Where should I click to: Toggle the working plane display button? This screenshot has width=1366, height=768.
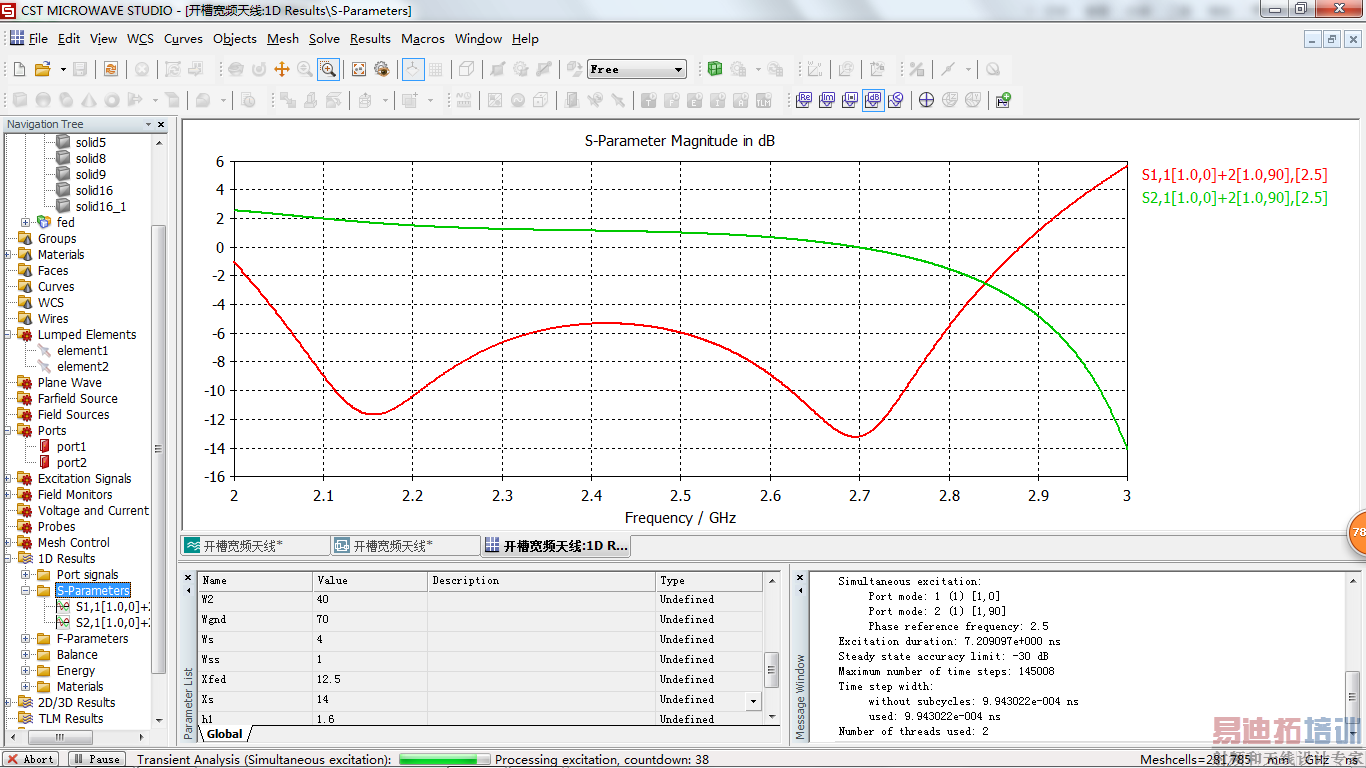413,69
